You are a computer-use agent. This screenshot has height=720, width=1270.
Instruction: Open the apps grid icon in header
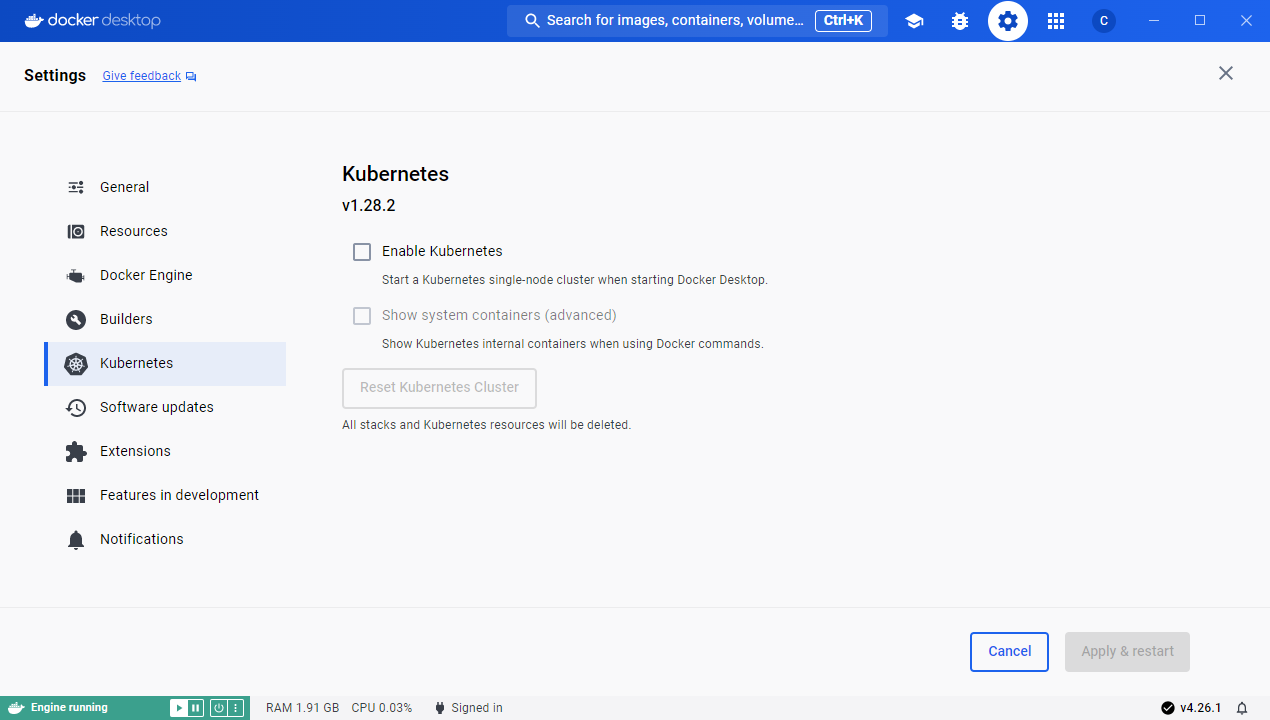point(1056,21)
